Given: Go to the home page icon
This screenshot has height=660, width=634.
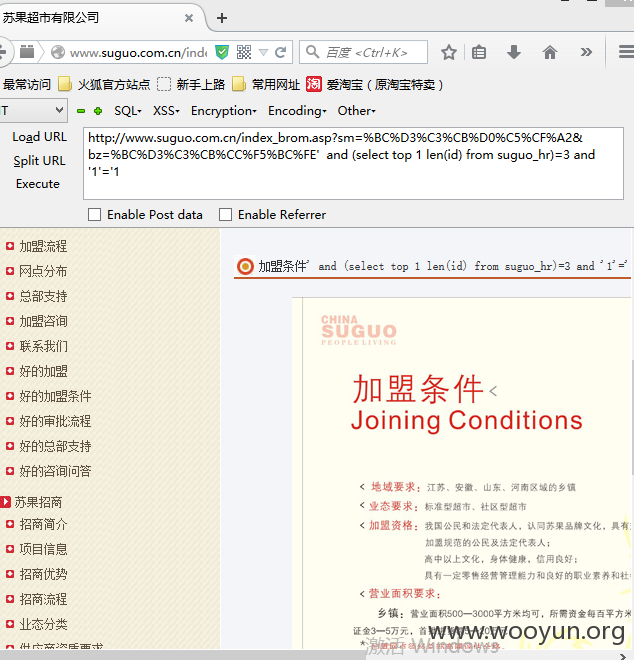Looking at the screenshot, I should (550, 53).
